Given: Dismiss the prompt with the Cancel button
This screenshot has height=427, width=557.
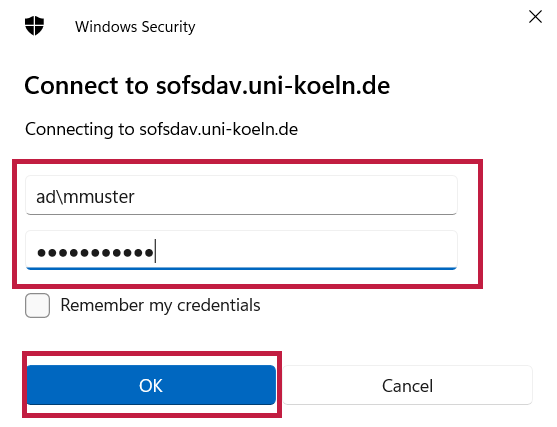Looking at the screenshot, I should [407, 385].
